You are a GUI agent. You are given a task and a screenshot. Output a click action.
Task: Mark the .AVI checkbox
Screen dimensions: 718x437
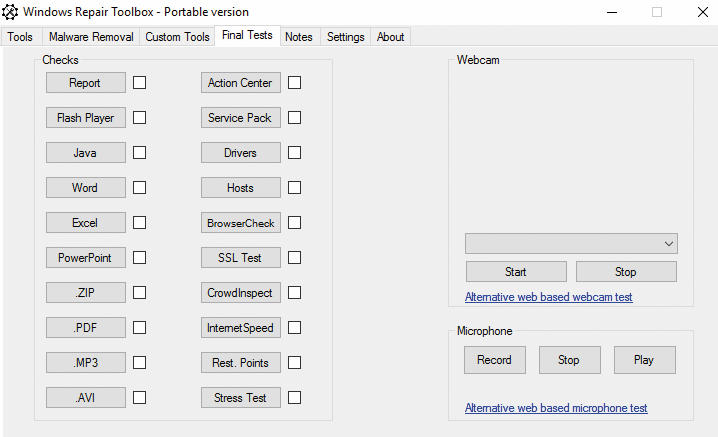[140, 398]
